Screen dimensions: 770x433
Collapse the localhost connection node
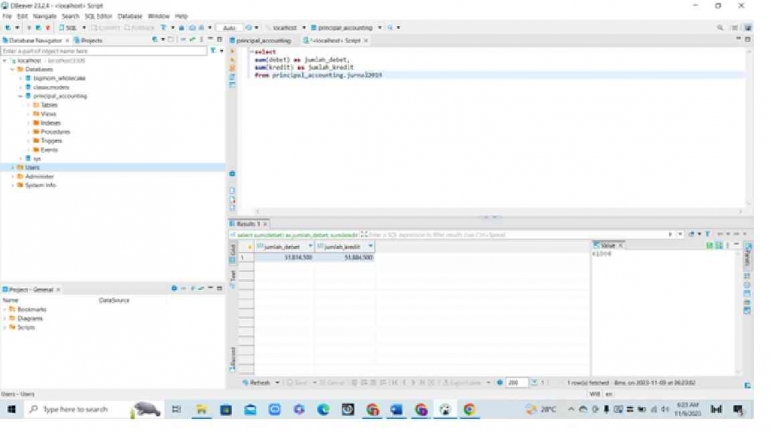(x=5, y=61)
